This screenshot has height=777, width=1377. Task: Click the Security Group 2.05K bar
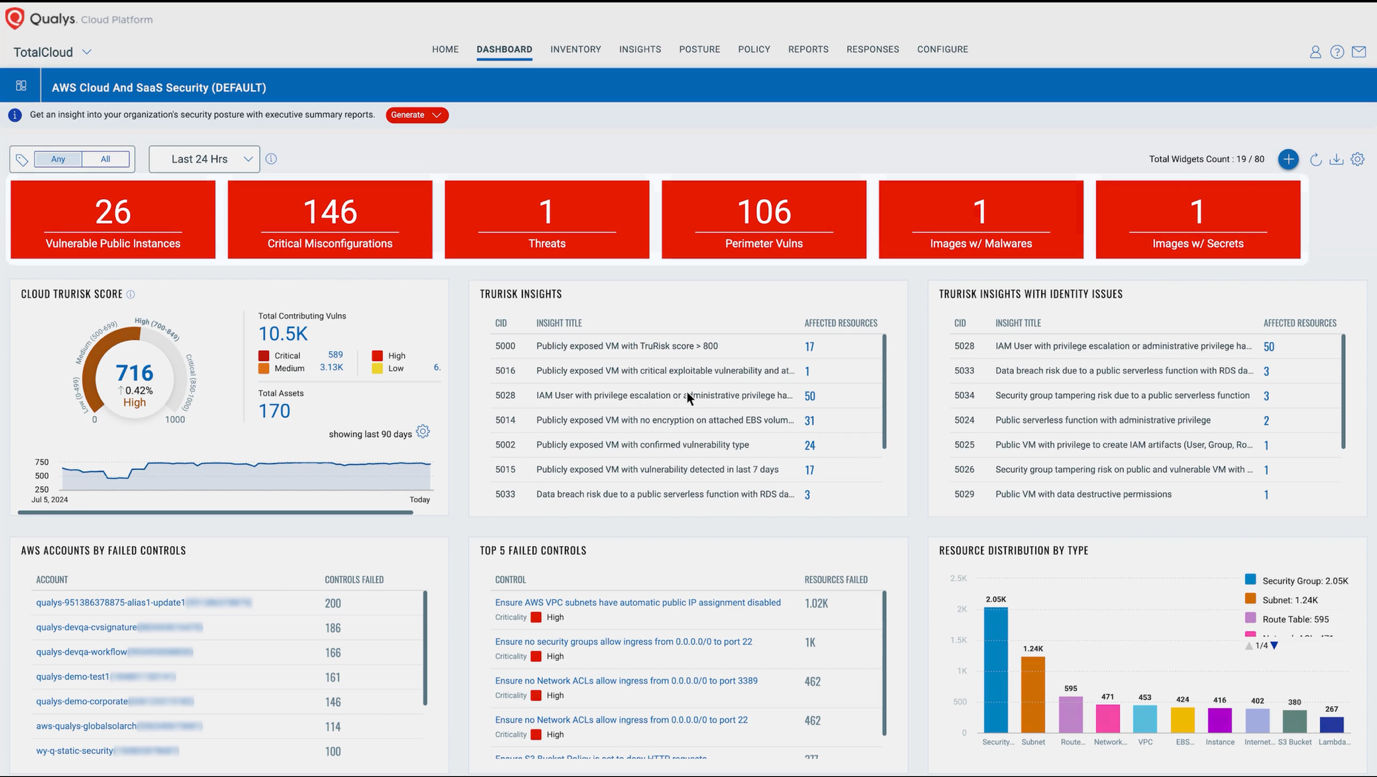click(x=996, y=670)
